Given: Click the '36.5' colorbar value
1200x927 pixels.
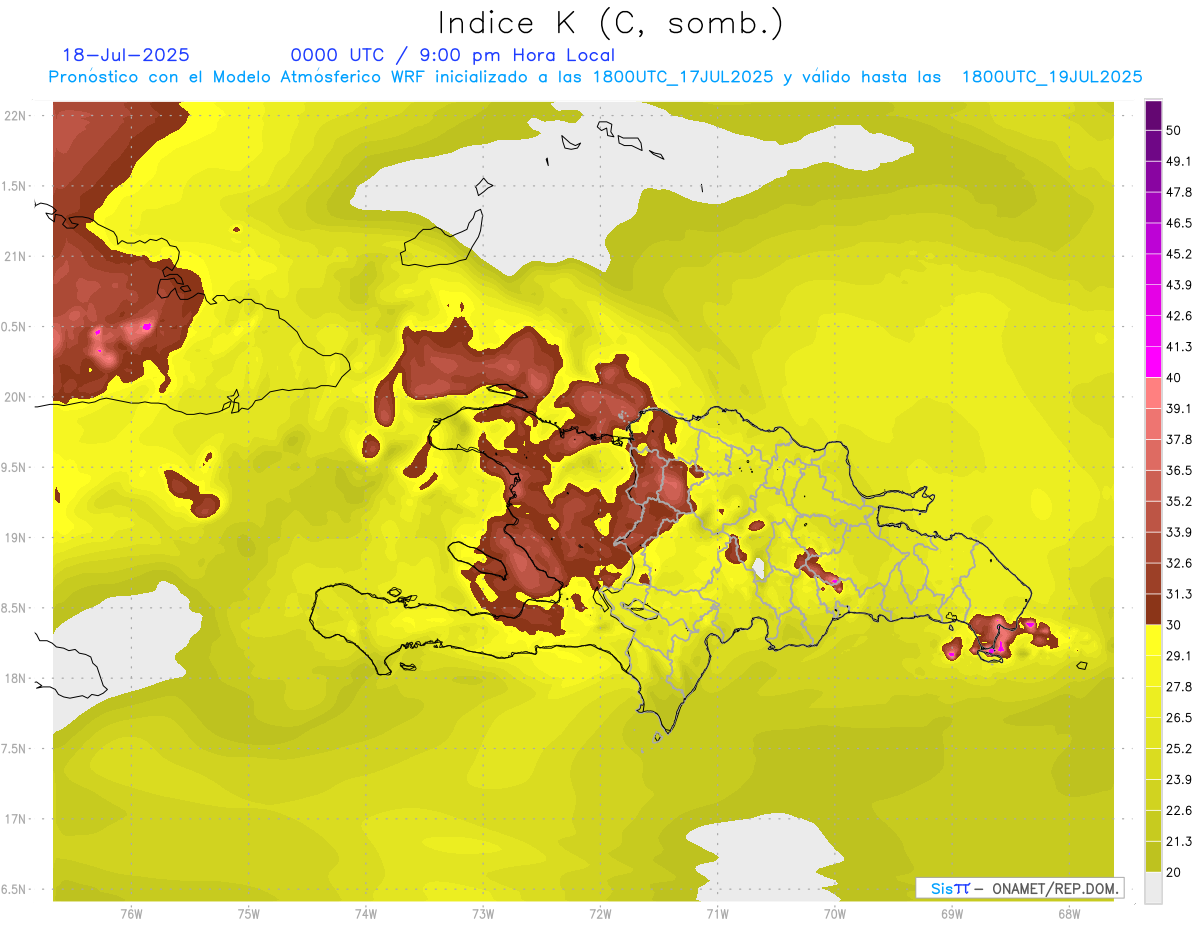Looking at the screenshot, I should (x=1179, y=470).
